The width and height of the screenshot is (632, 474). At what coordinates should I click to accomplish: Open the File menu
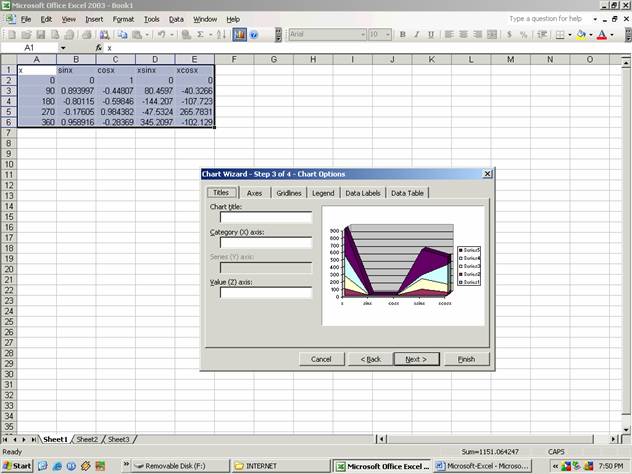[x=26, y=19]
